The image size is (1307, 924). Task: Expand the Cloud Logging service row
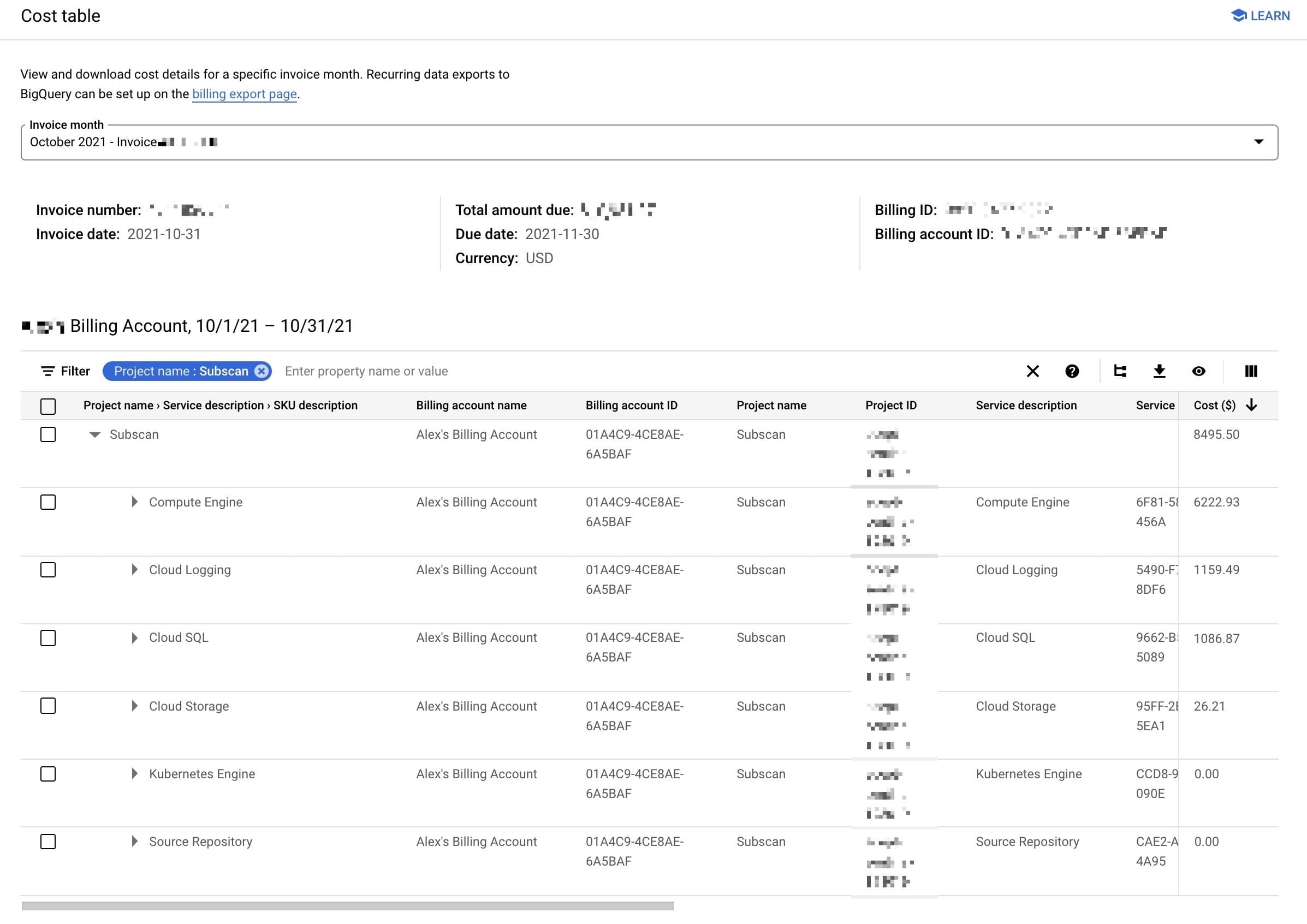(134, 570)
